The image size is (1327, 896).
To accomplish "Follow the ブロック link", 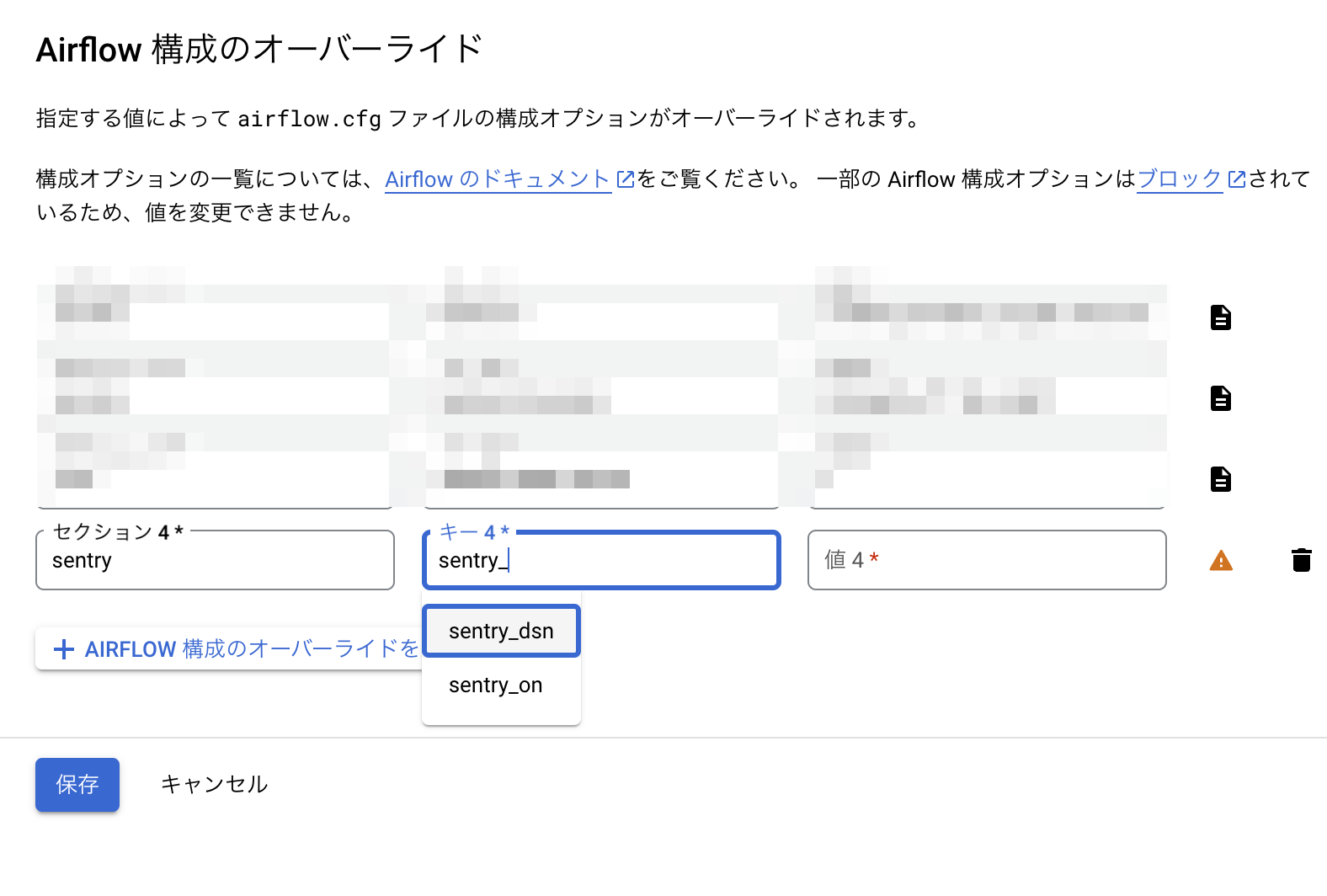I will point(1179,179).
